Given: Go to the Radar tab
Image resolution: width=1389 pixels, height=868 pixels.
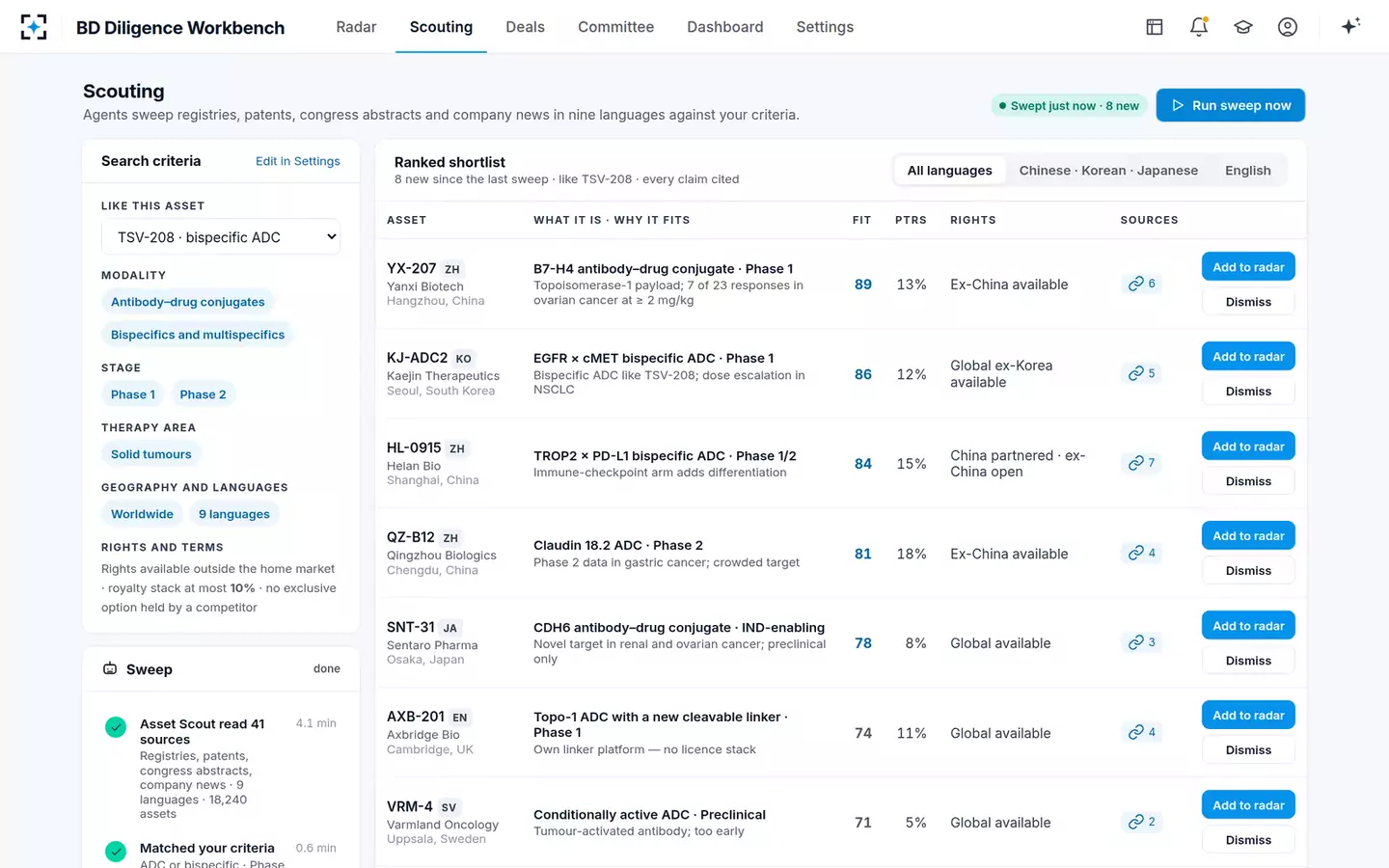Looking at the screenshot, I should (356, 27).
